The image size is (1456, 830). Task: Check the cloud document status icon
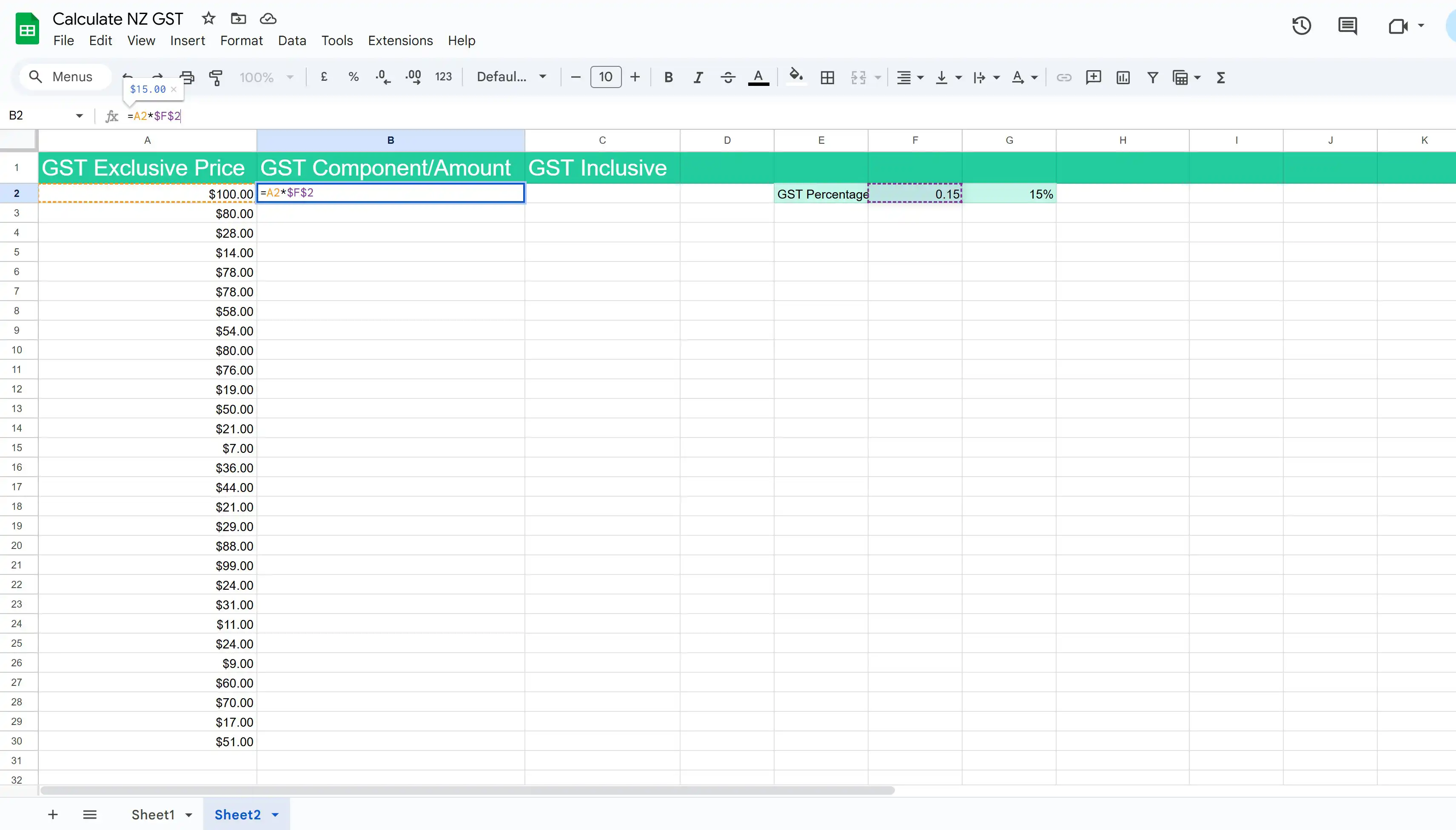tap(268, 19)
